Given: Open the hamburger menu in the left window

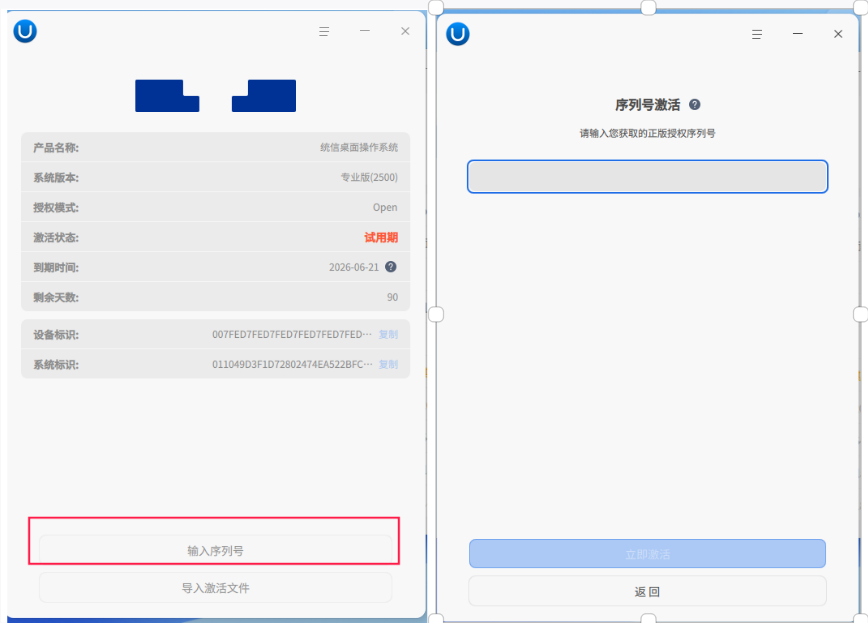Looking at the screenshot, I should pos(324,32).
